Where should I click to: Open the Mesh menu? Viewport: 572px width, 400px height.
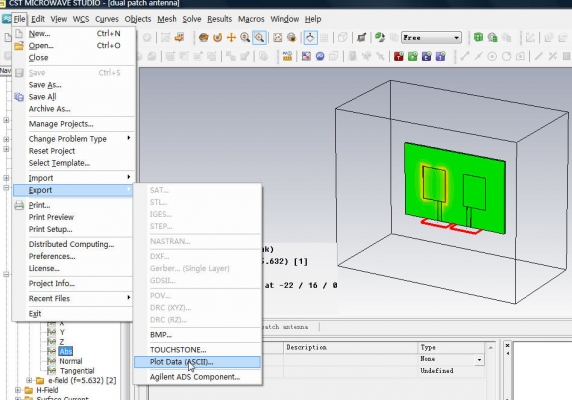coord(167,19)
